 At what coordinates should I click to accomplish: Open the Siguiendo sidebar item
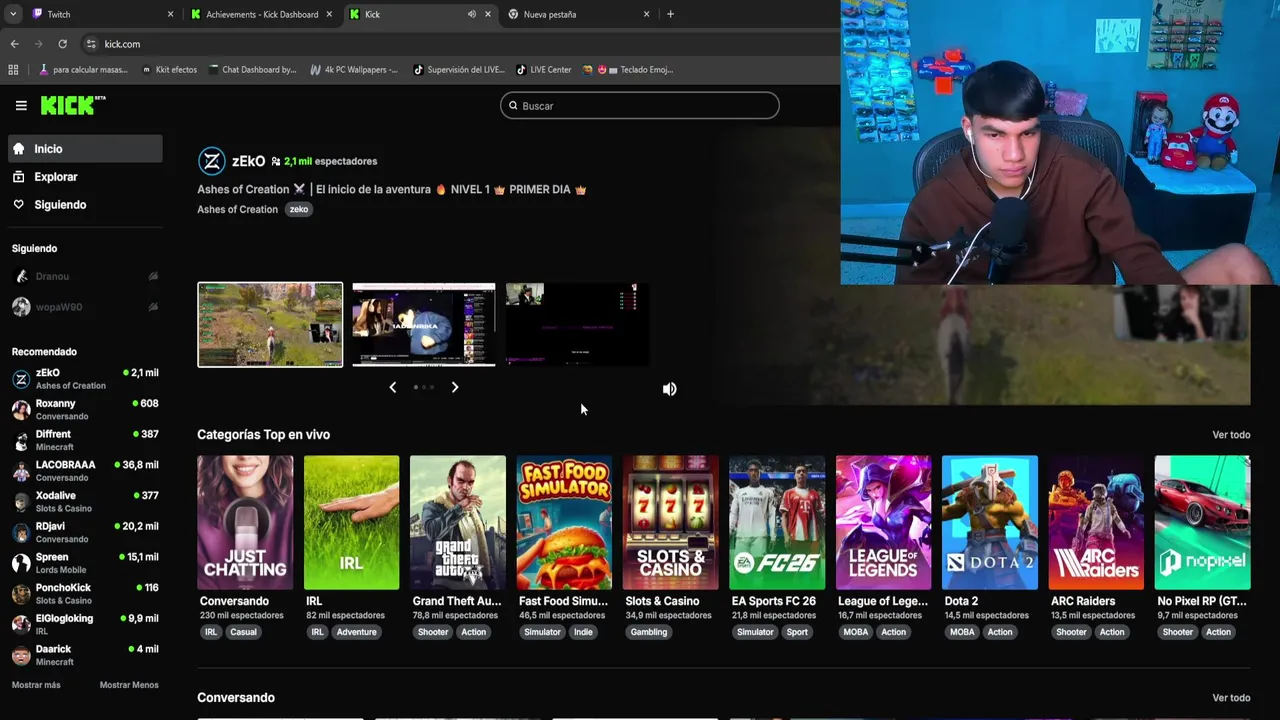pos(86,205)
